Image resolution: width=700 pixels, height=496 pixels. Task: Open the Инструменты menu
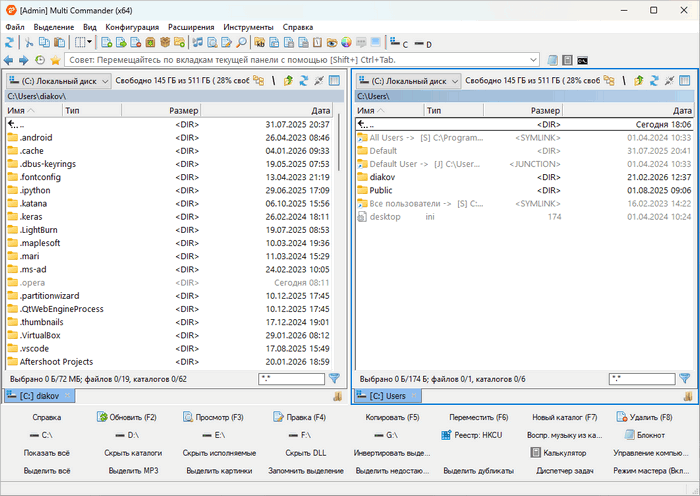(x=248, y=27)
